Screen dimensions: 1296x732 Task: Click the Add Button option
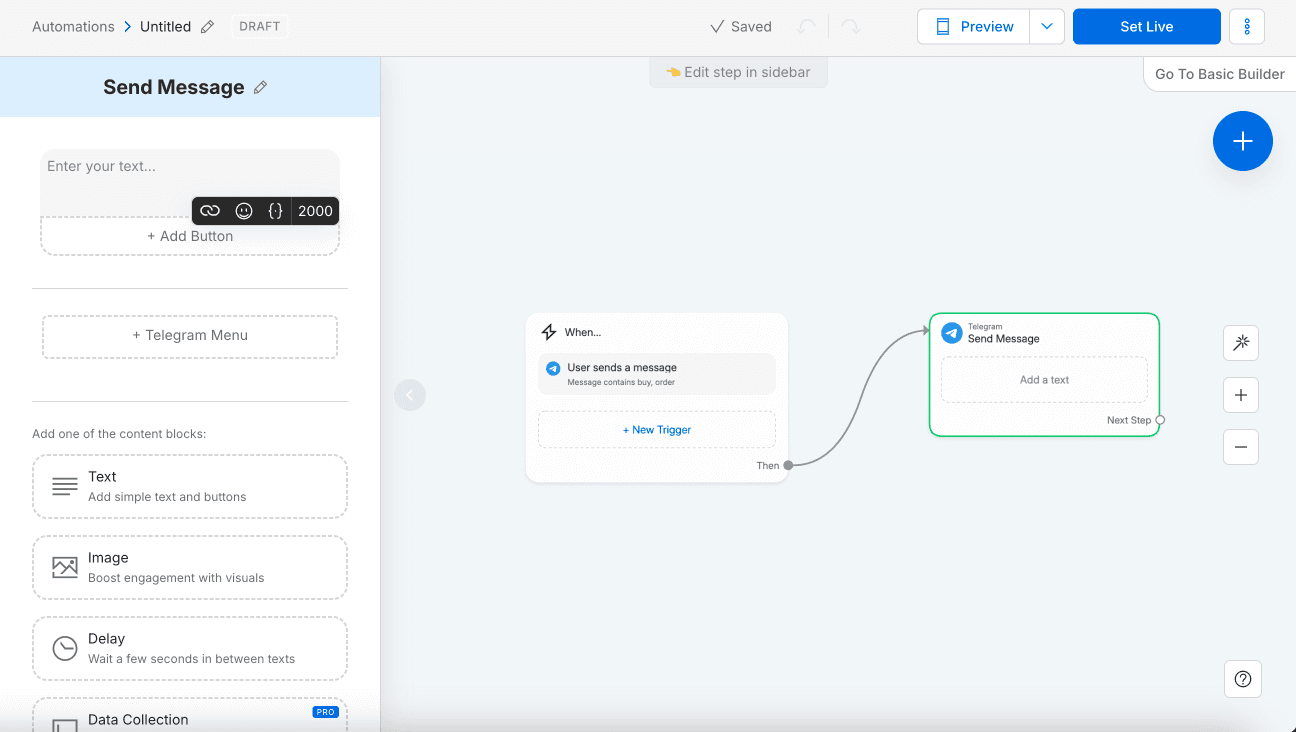[190, 236]
